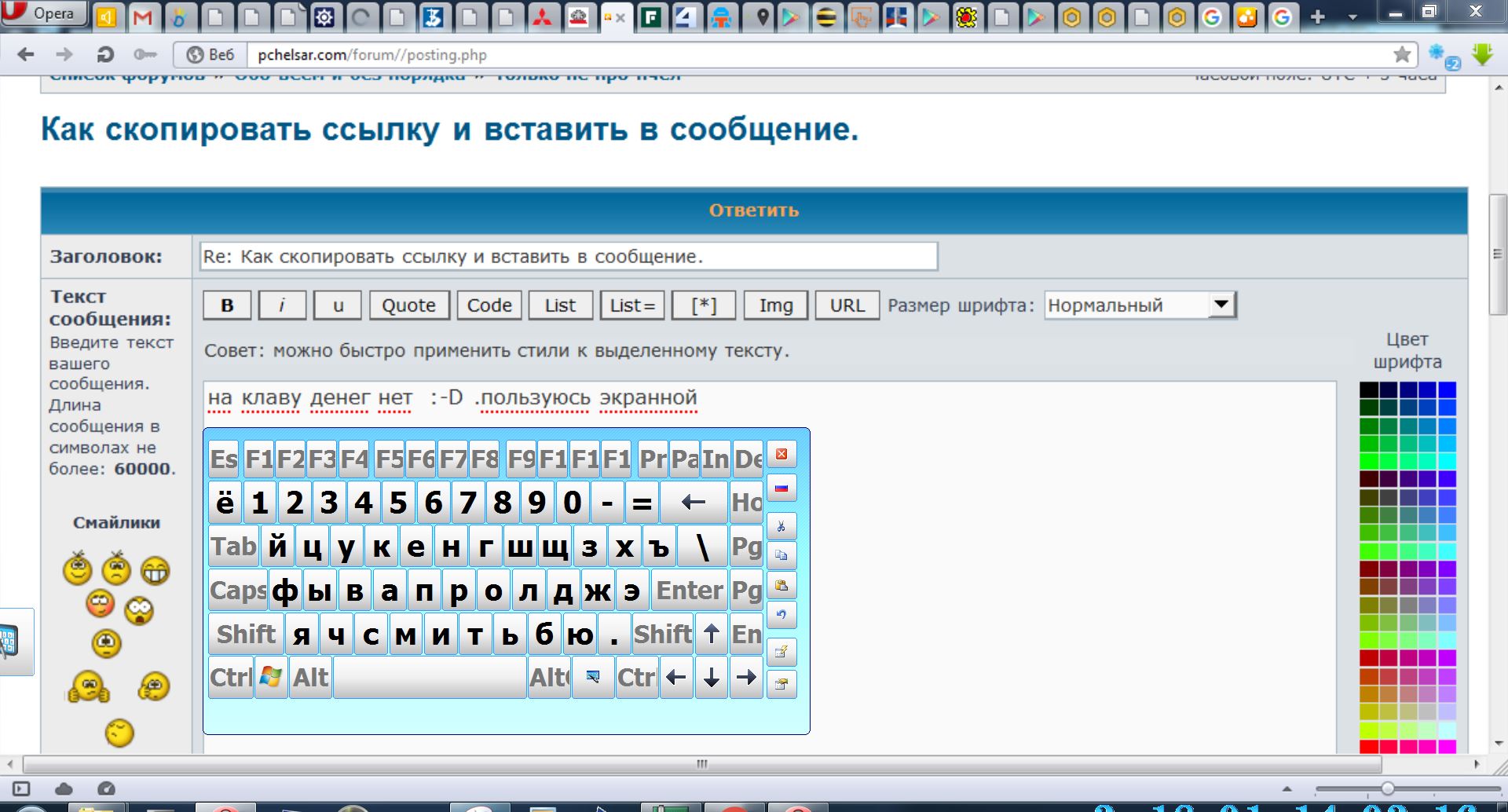Toggle Caps lock on the on-screen keyboard
The image size is (1508, 812).
click(x=238, y=591)
